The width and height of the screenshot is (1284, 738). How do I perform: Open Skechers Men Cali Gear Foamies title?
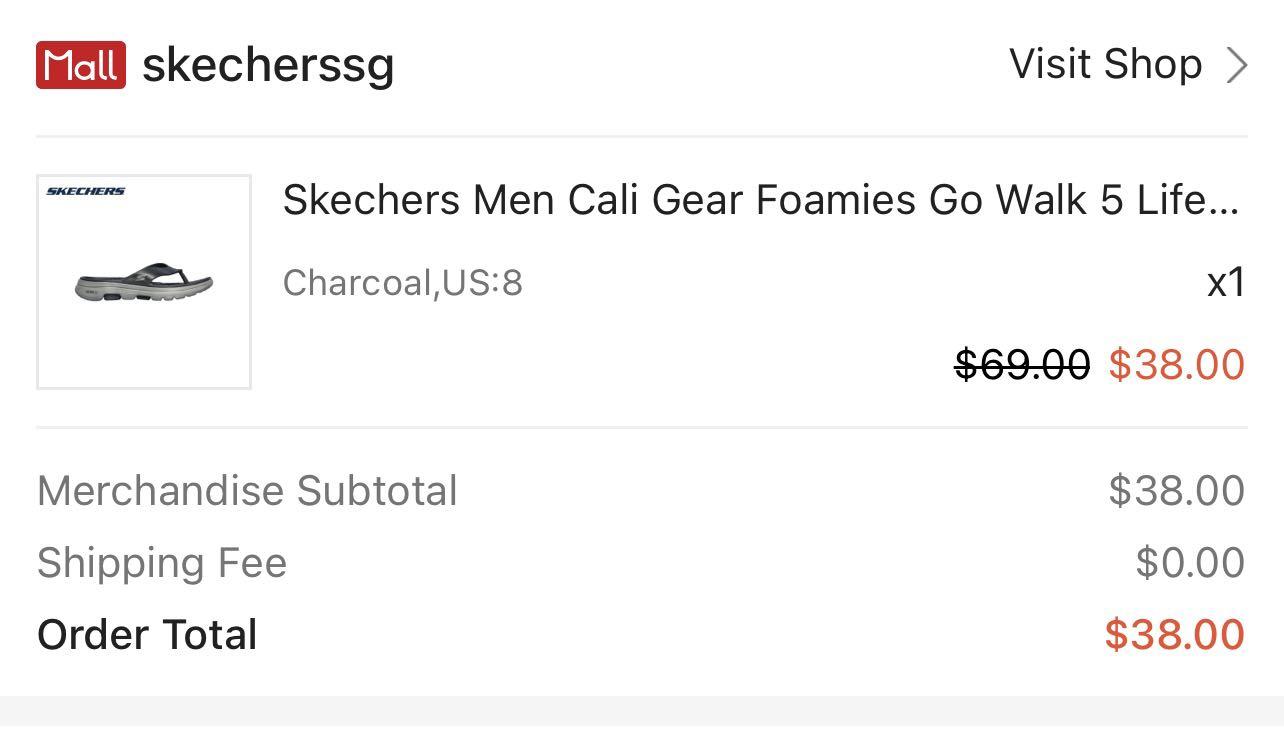(x=761, y=200)
